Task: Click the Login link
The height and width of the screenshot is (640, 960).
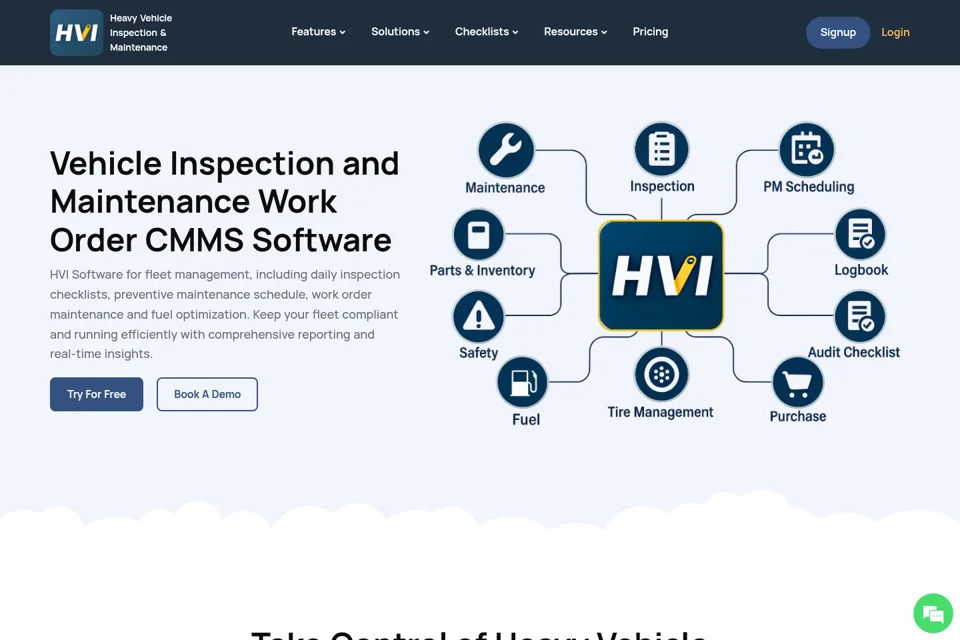Action: pyautogui.click(x=895, y=32)
